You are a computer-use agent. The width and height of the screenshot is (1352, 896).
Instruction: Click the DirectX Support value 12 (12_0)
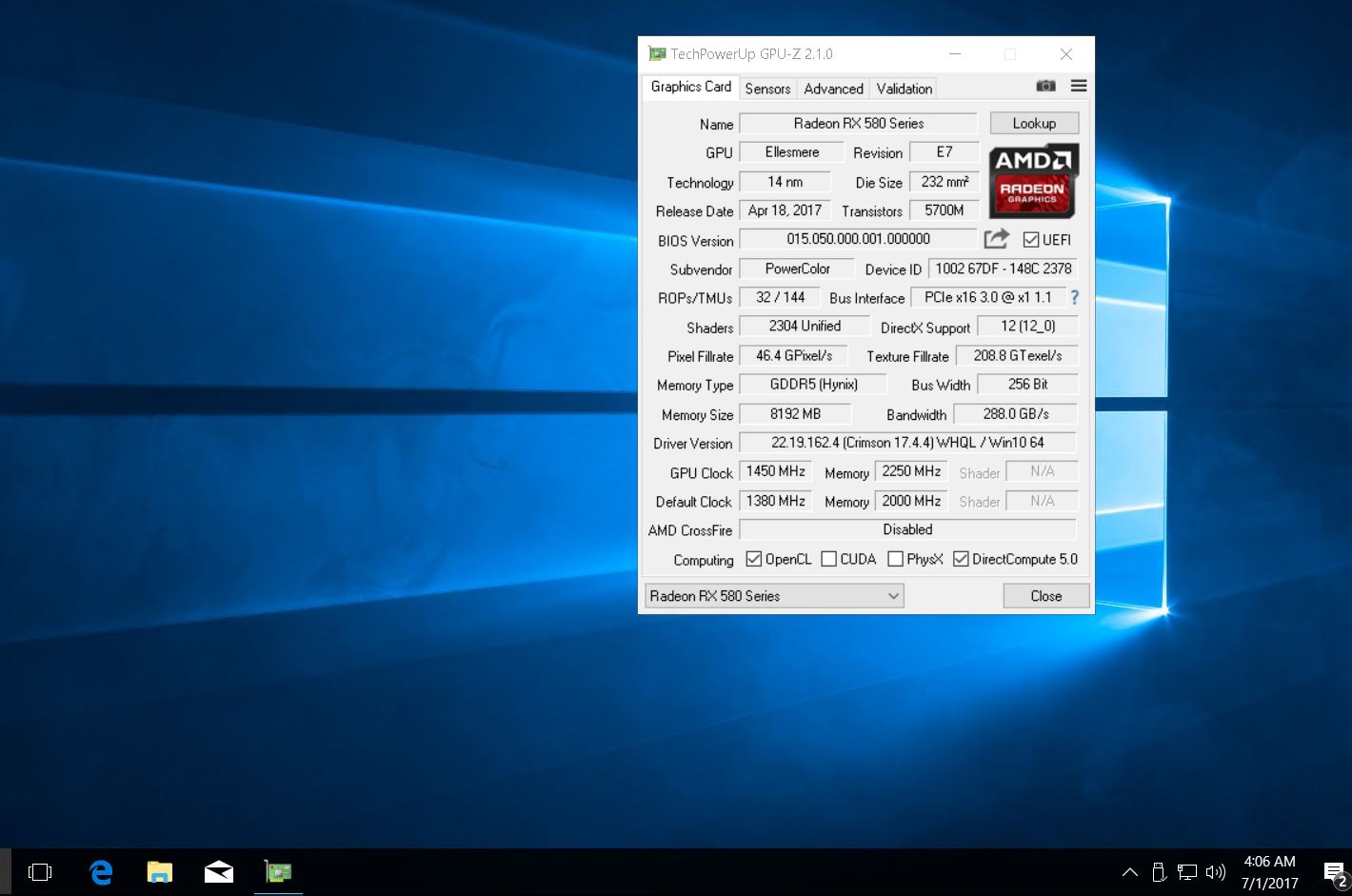1027,327
